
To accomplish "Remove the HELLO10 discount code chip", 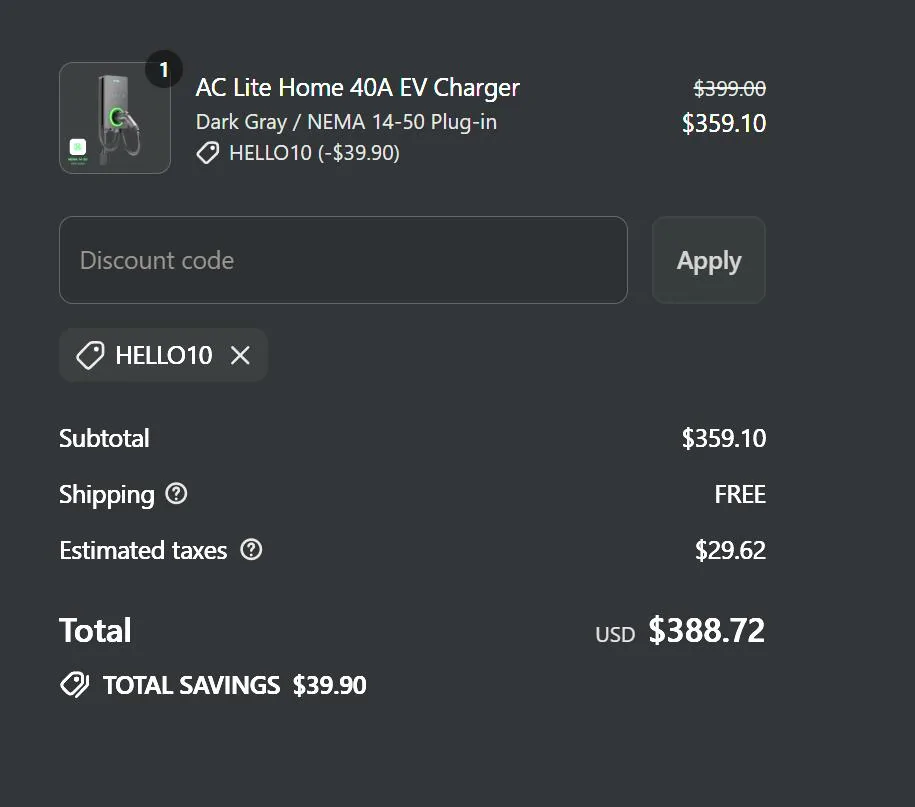I will (240, 355).
